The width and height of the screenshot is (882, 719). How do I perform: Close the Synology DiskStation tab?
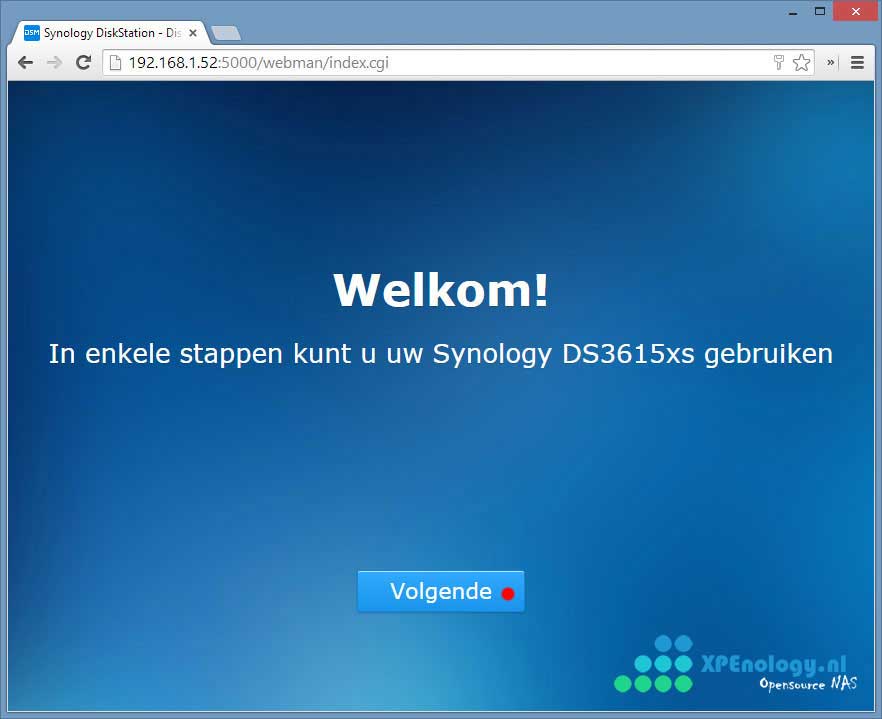click(x=192, y=32)
